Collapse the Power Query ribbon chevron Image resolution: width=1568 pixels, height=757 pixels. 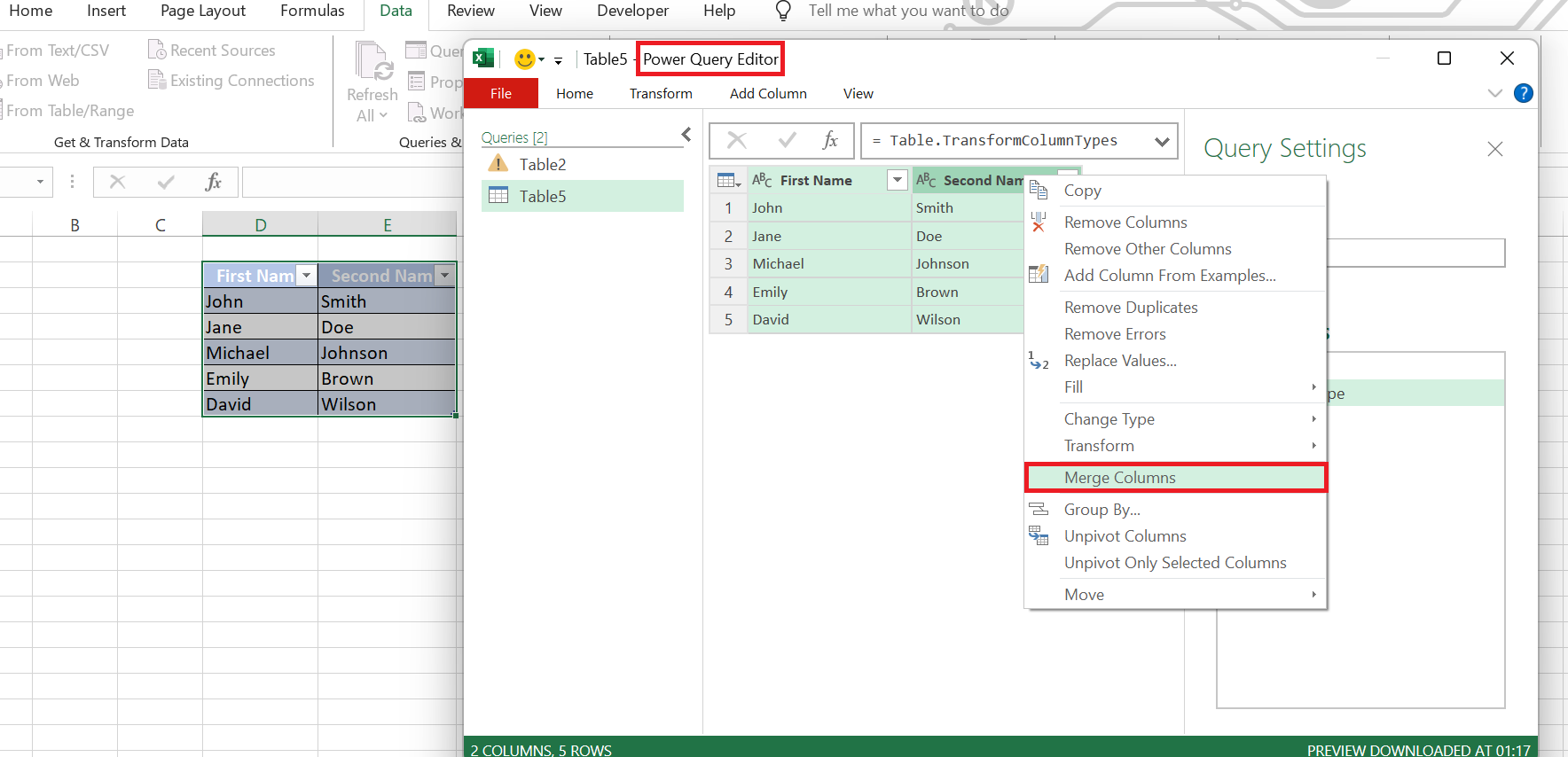coord(1495,93)
